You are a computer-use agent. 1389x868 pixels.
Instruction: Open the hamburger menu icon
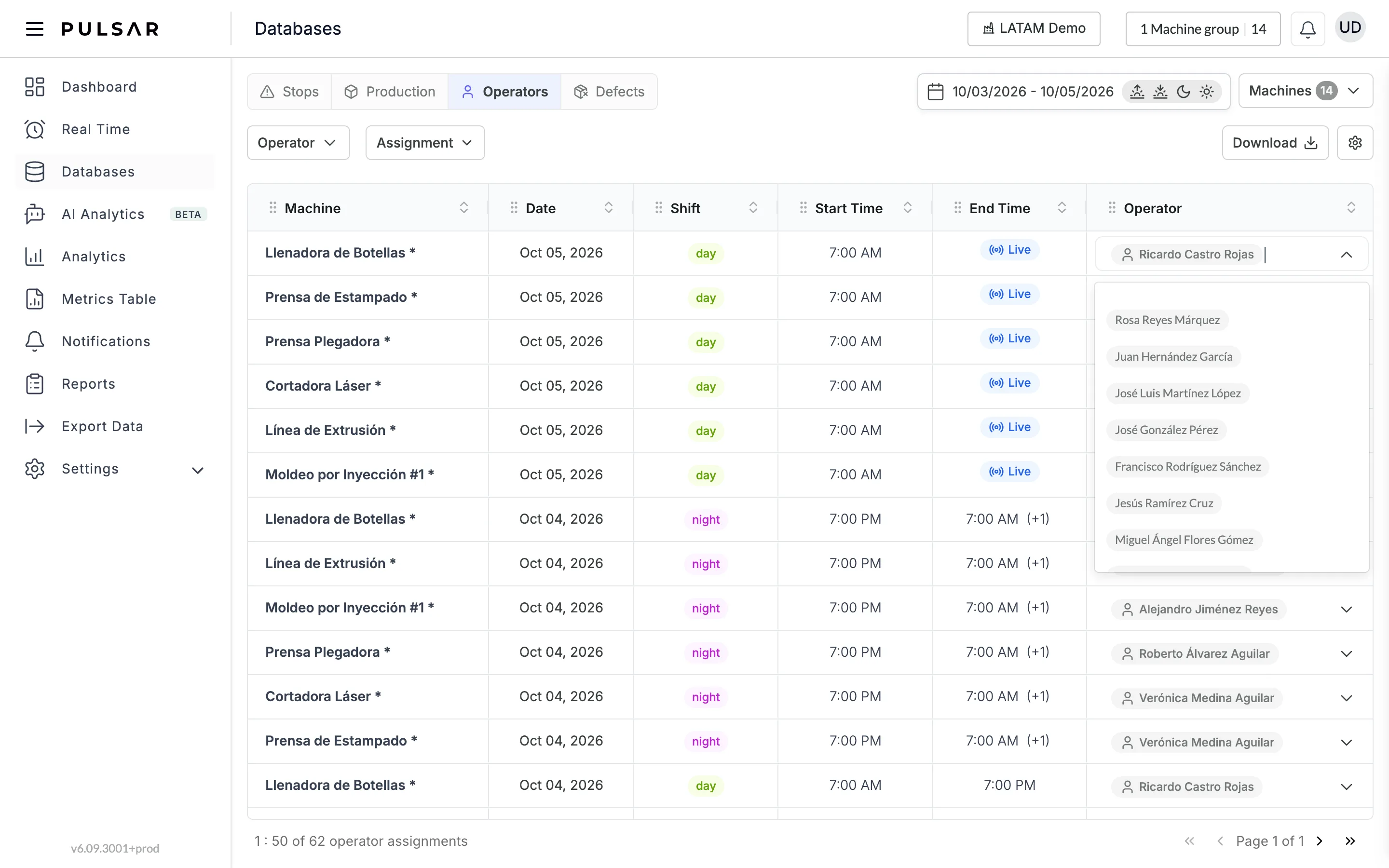pyautogui.click(x=34, y=29)
